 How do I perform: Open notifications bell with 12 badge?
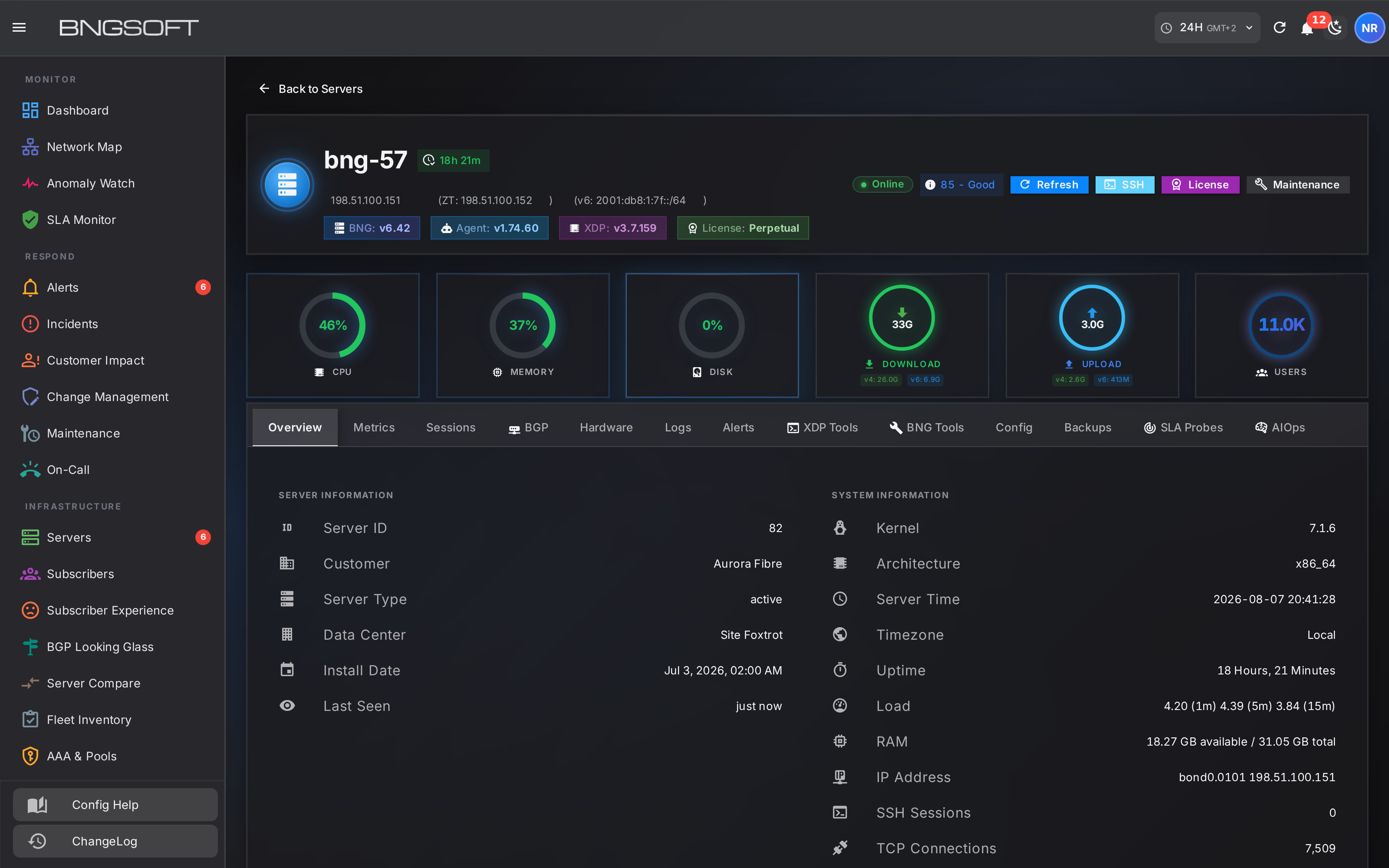tap(1307, 28)
